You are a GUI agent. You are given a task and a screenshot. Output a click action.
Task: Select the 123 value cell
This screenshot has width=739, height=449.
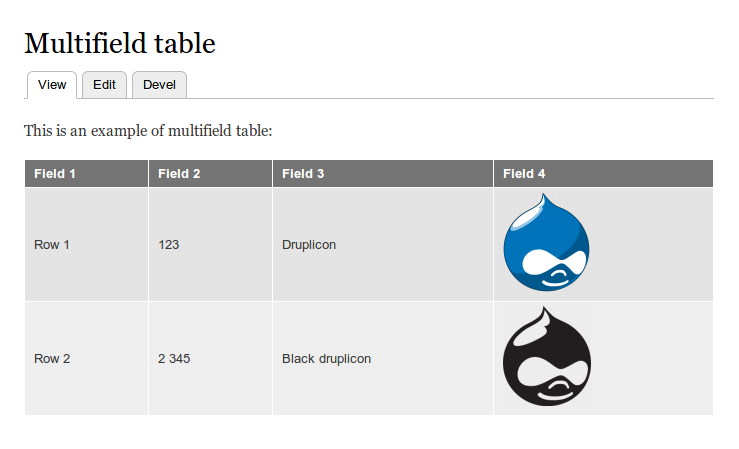(x=211, y=245)
